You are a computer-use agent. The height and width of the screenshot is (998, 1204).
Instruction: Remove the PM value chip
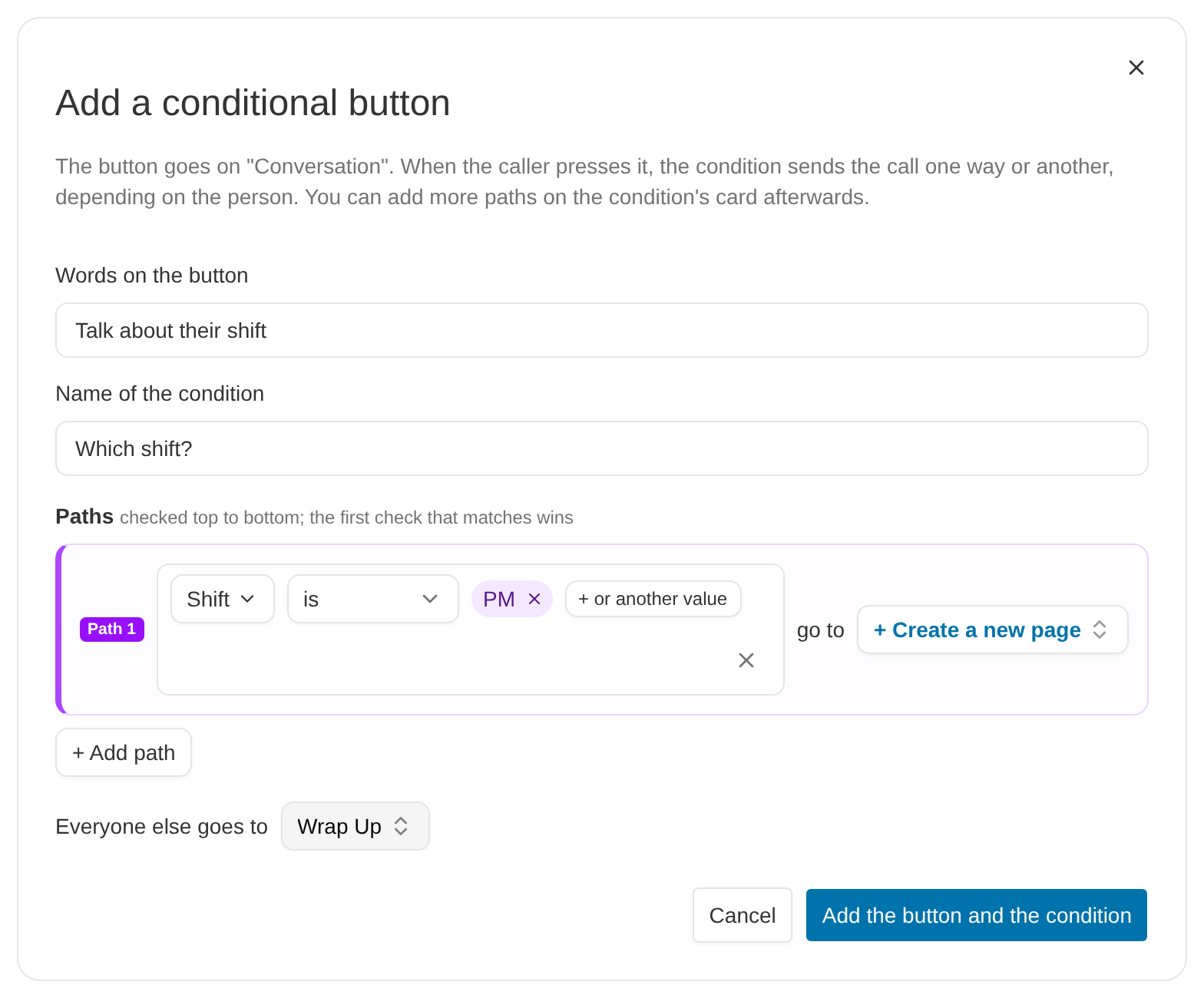pyautogui.click(x=534, y=599)
